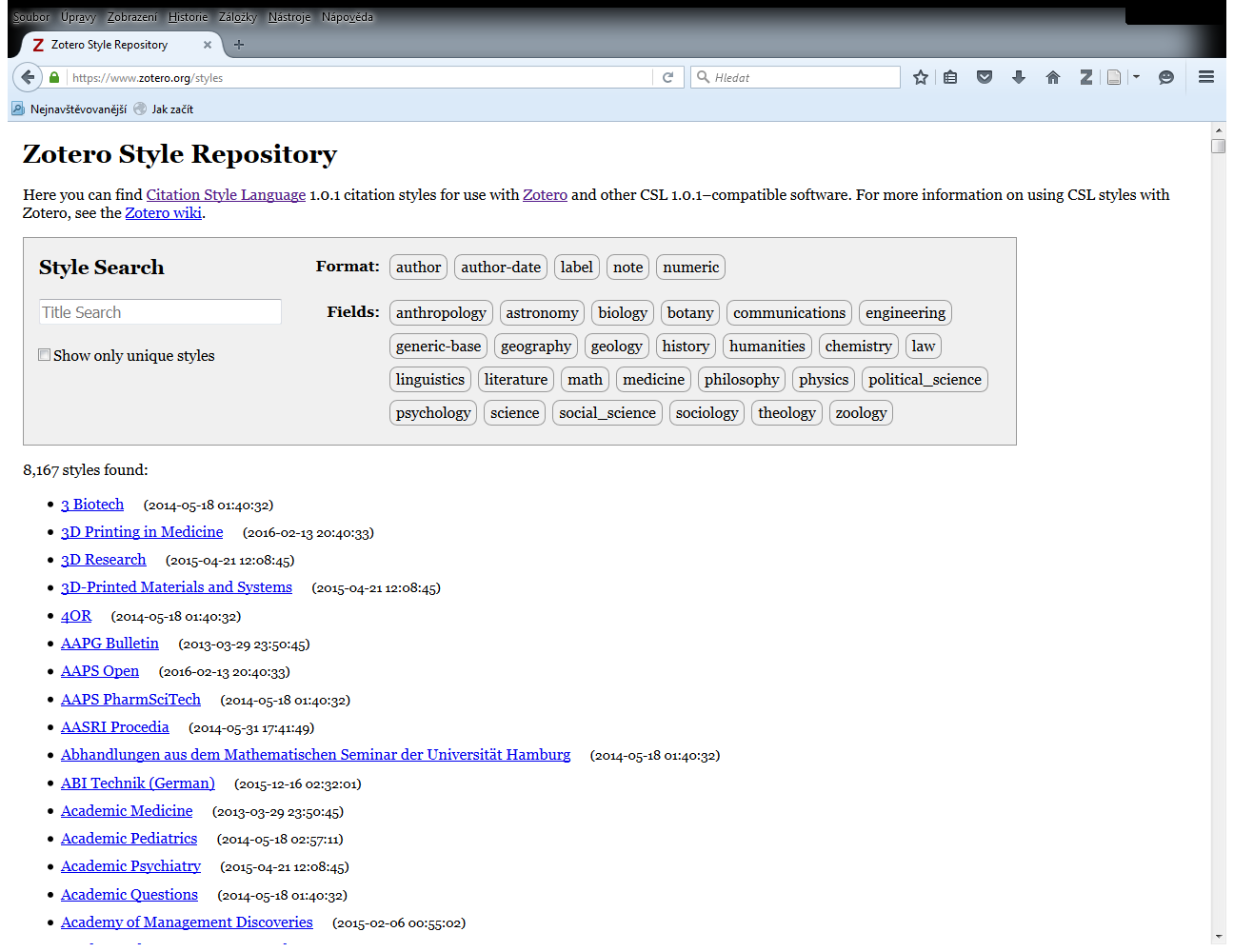The width and height of the screenshot is (1234, 952).
Task: Click the page scrollbar down arrow
Action: click(1218, 937)
